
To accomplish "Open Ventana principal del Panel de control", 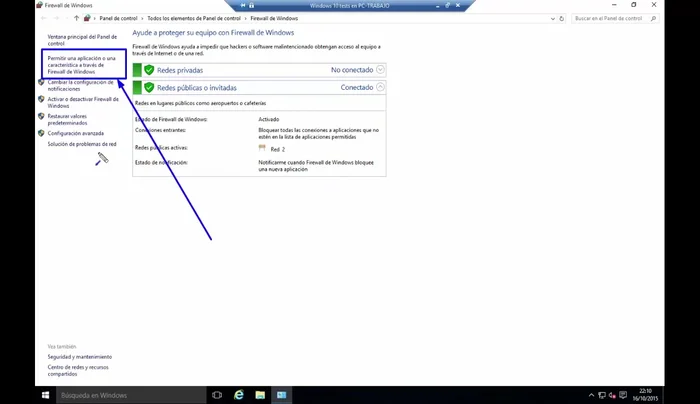I will tap(82, 40).
